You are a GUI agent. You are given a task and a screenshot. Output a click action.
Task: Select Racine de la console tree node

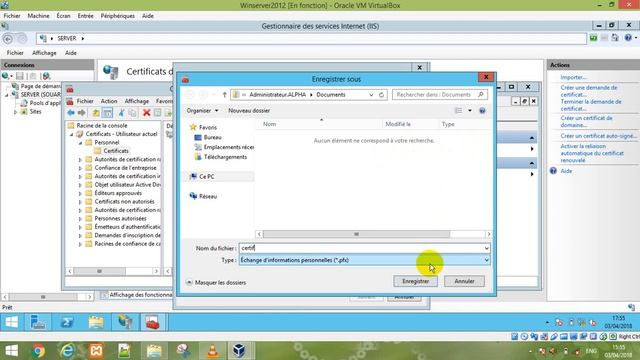coord(102,126)
